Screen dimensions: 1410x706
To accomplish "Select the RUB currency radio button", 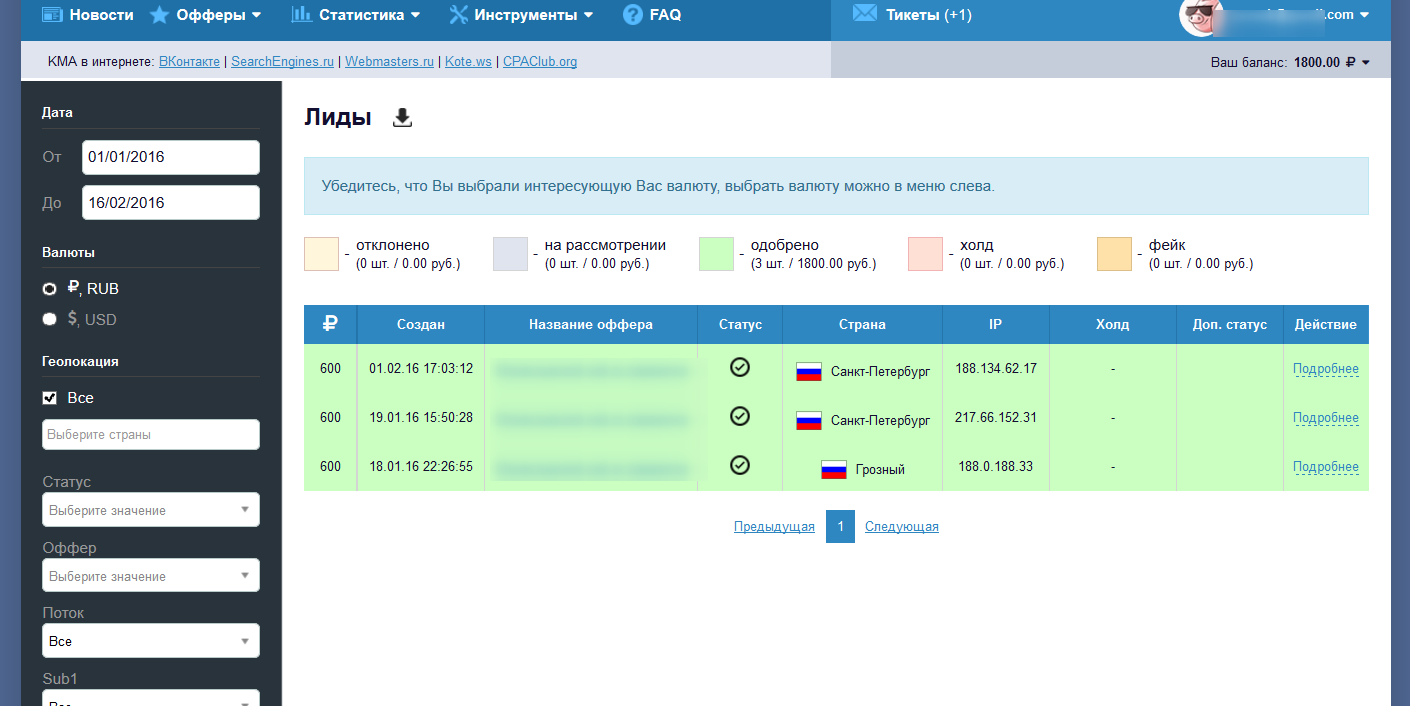I will point(49,289).
